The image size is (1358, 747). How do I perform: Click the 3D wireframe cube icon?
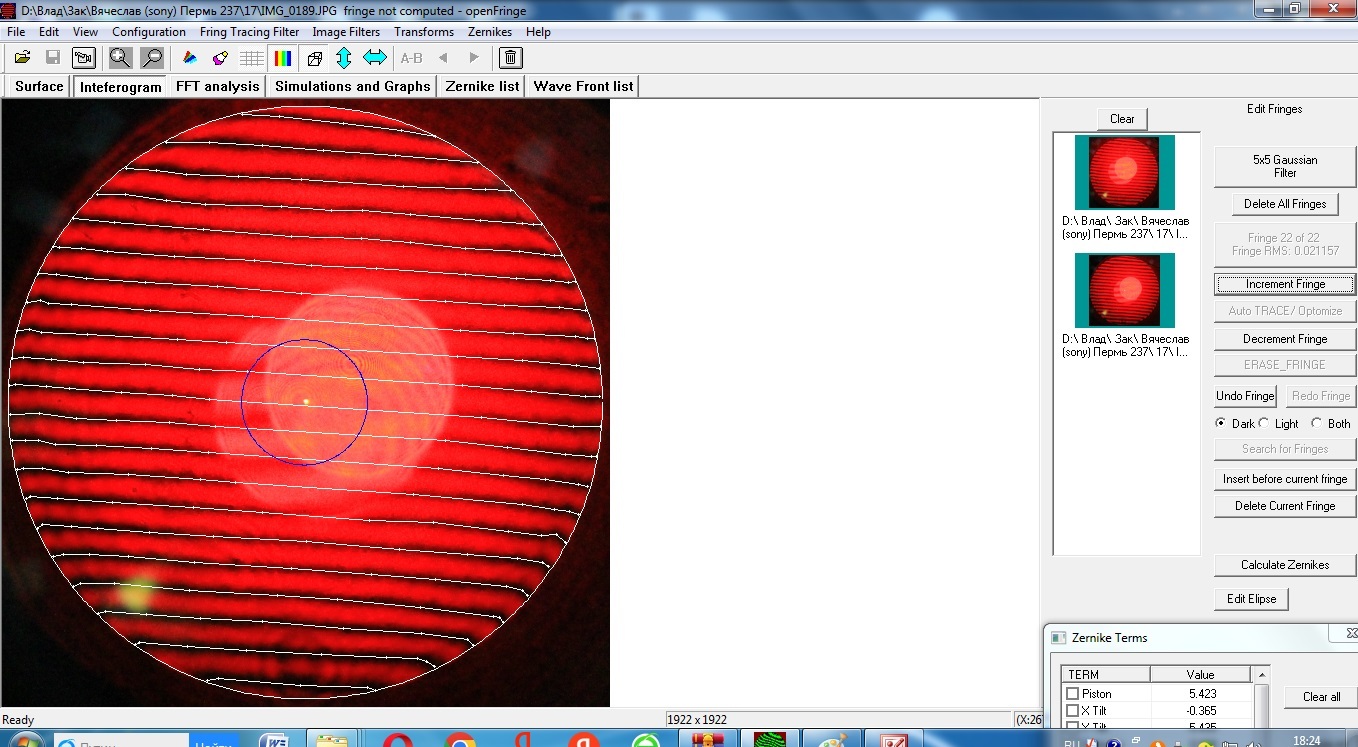(314, 58)
